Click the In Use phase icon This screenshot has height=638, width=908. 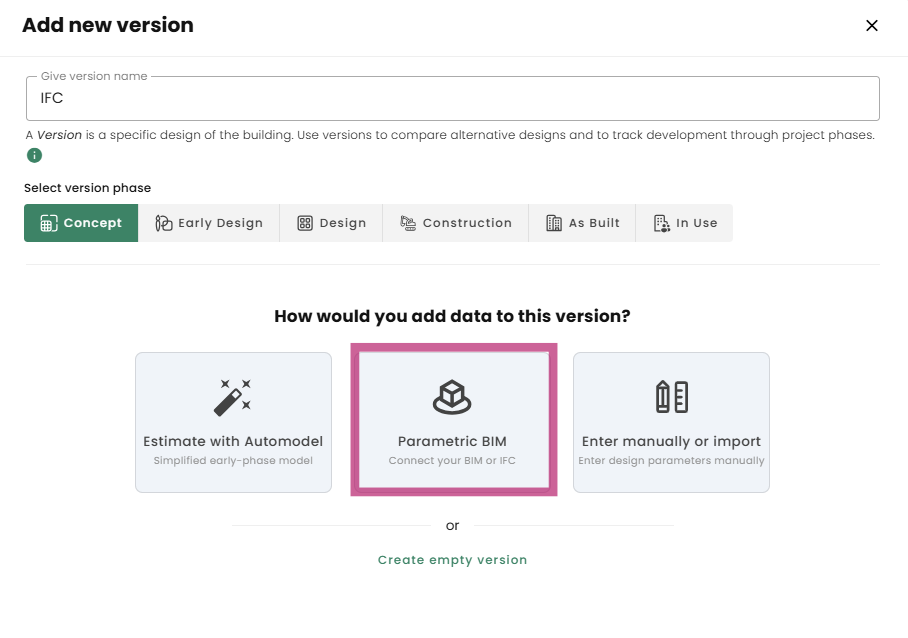click(x=661, y=223)
